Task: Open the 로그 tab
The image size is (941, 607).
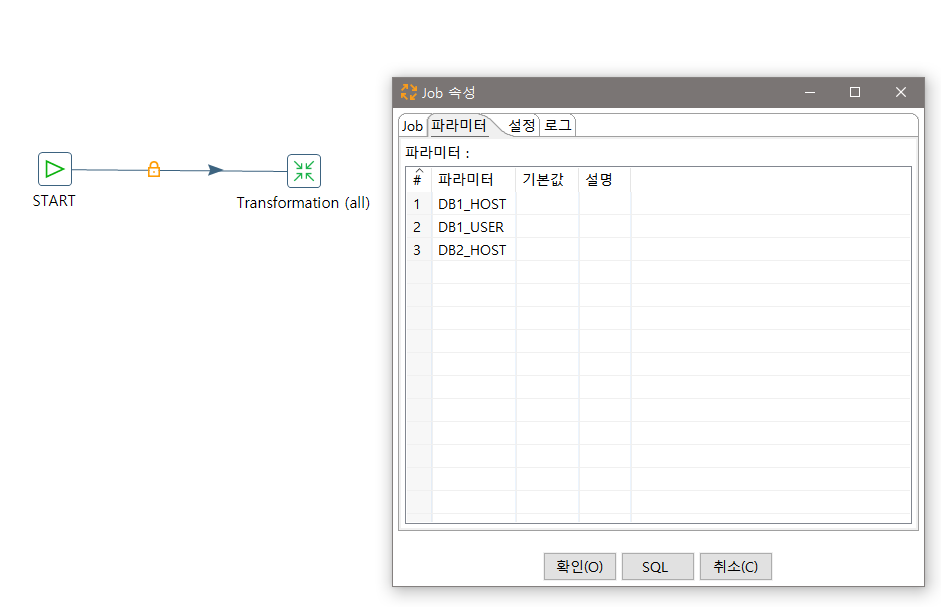Action: pyautogui.click(x=558, y=125)
